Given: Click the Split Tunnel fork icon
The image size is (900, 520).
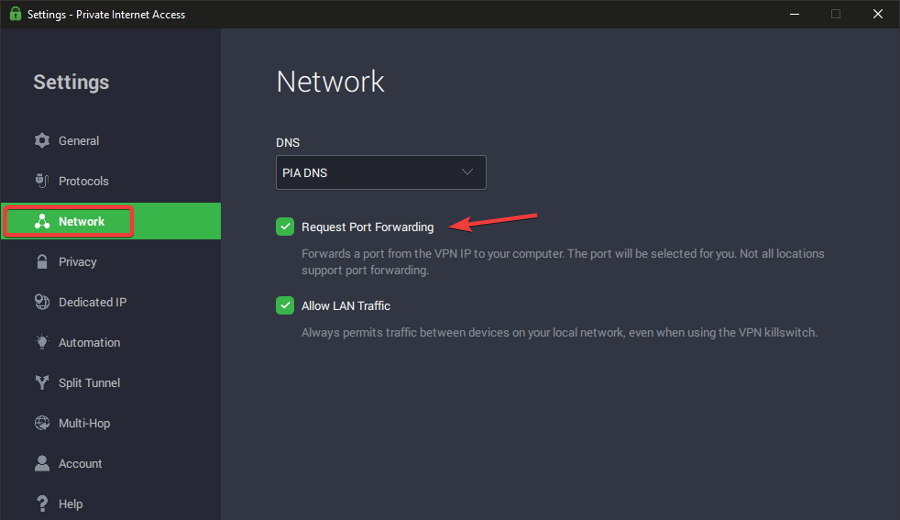Looking at the screenshot, I should click(42, 383).
